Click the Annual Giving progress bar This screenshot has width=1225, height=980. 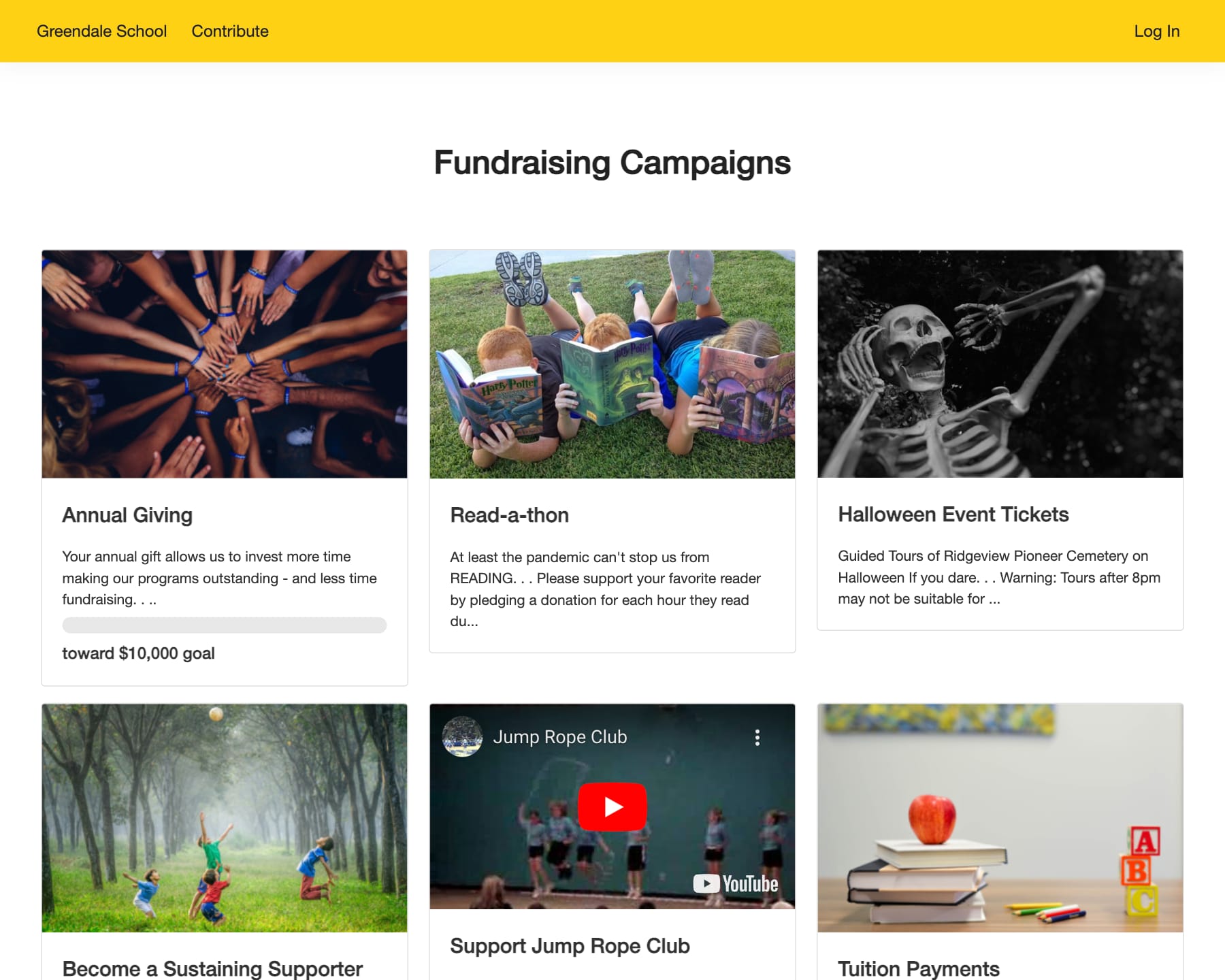tap(225, 625)
